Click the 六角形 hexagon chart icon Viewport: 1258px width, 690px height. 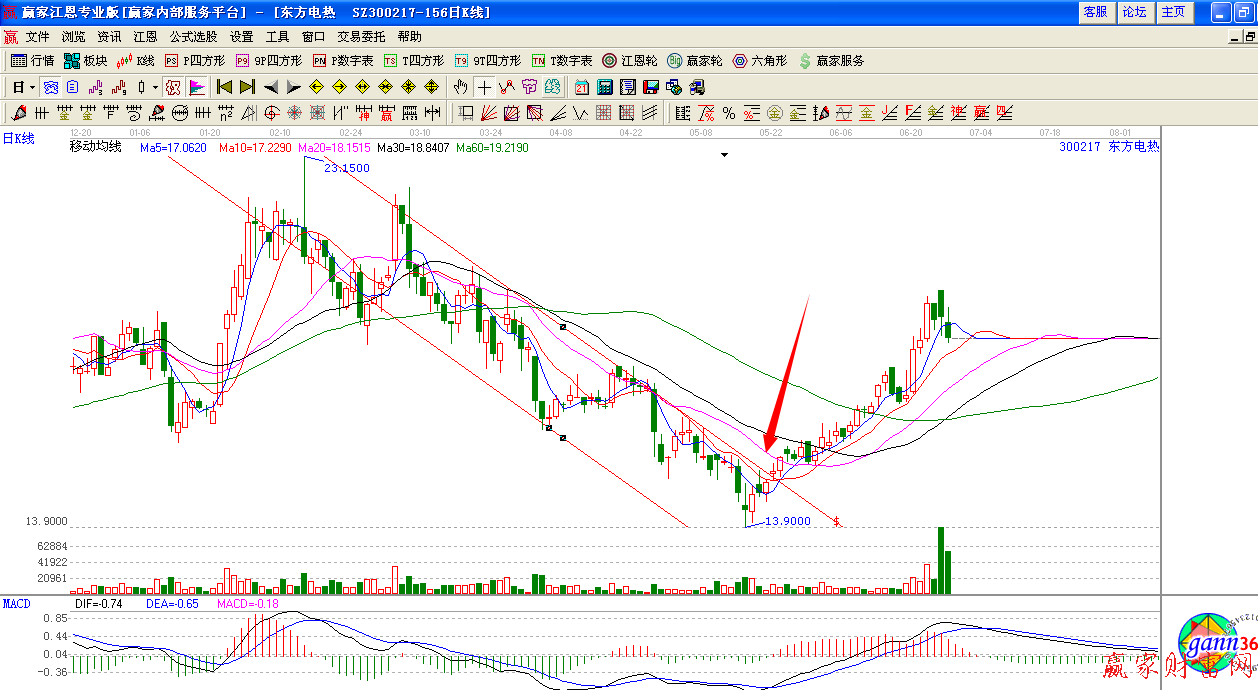coord(760,61)
